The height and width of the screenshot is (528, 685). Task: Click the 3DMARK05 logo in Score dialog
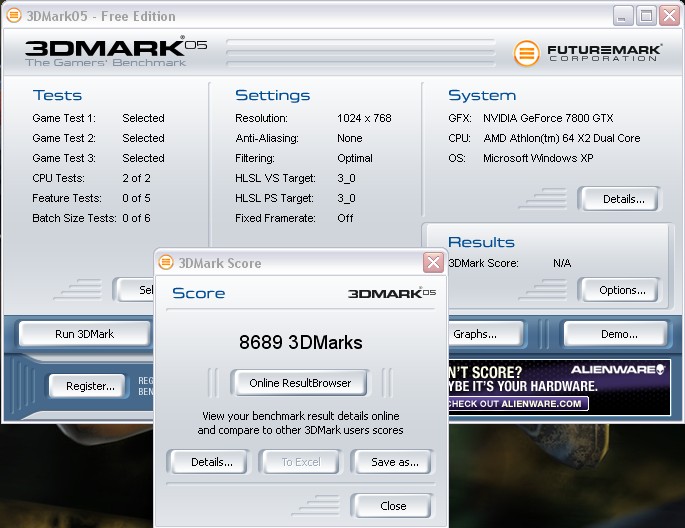[392, 293]
